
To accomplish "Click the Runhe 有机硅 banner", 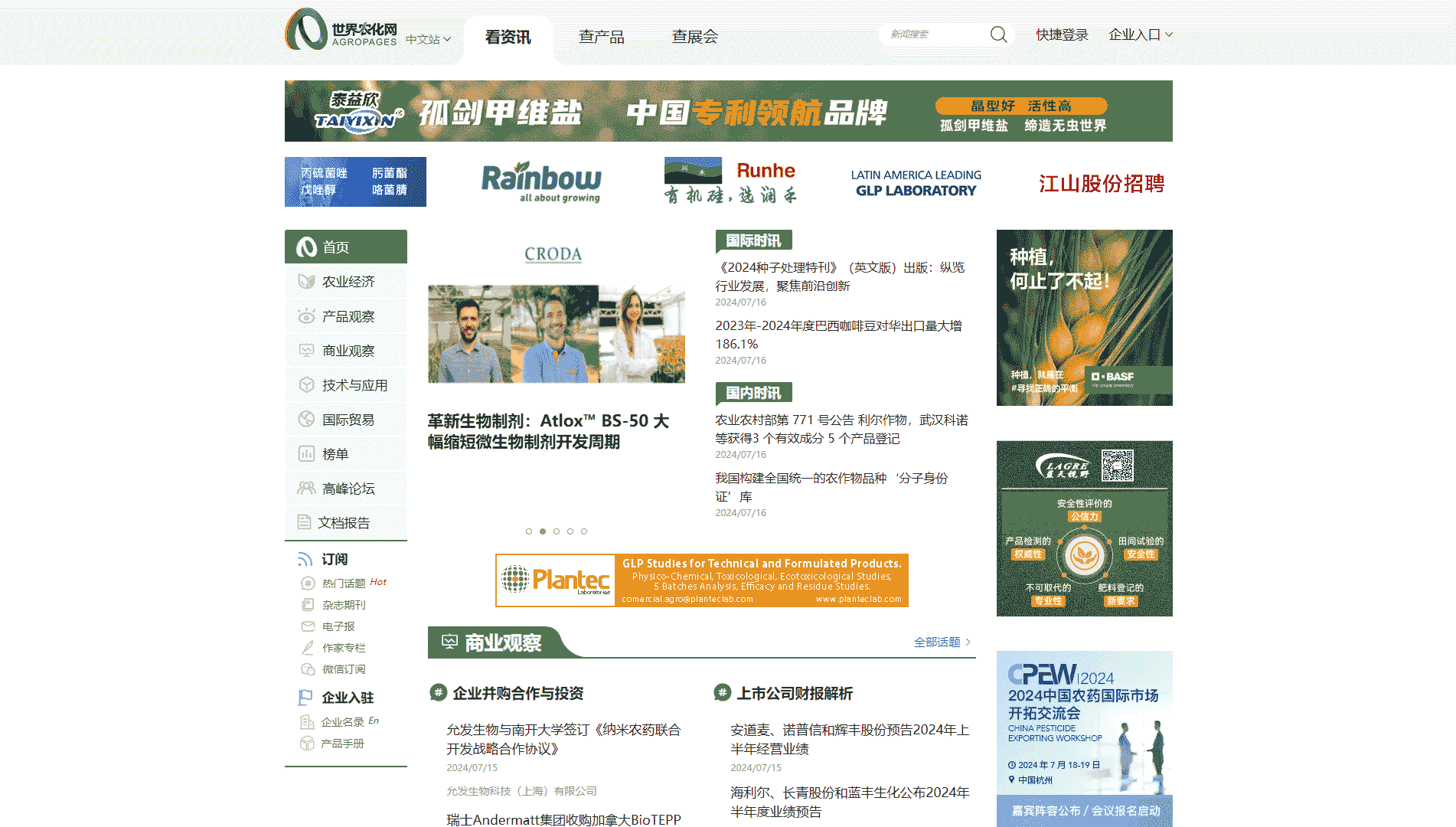I will [x=731, y=181].
